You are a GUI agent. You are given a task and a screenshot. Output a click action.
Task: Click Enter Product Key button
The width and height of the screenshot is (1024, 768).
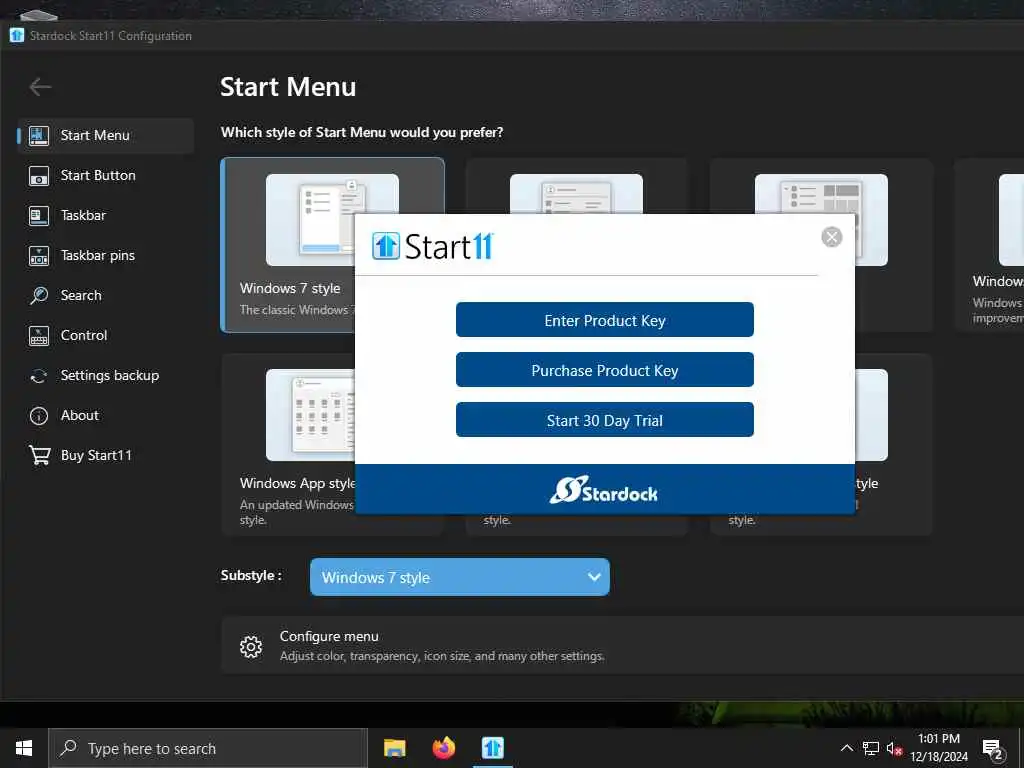pyautogui.click(x=605, y=320)
